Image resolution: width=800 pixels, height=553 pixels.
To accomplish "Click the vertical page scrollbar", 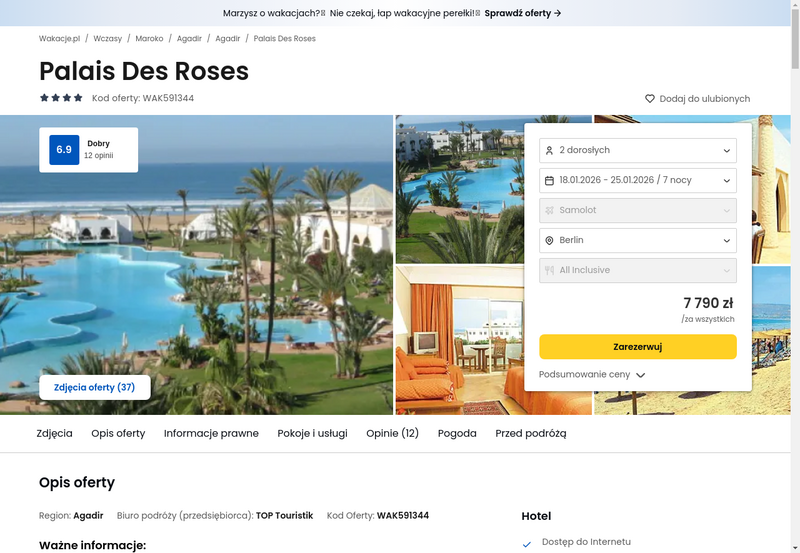I will point(795,276).
